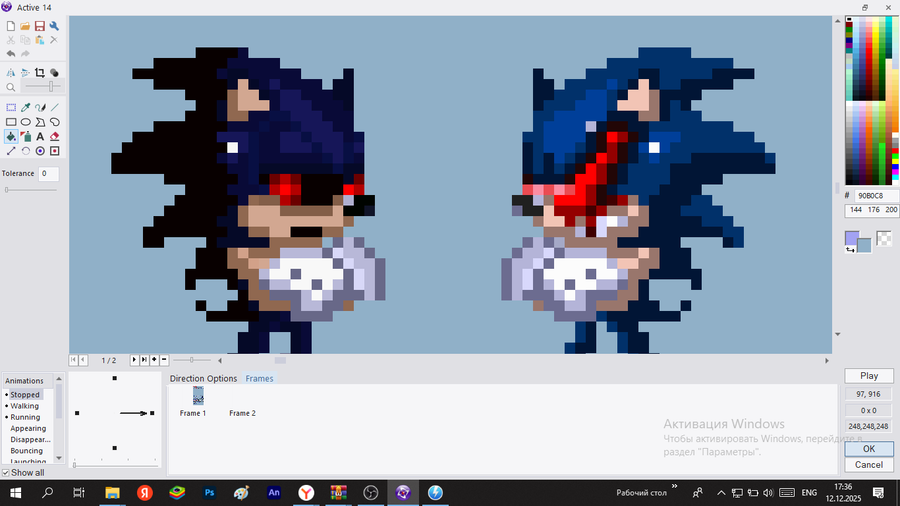The height and width of the screenshot is (506, 900).
Task: Select the Ellipse shape tool
Action: pos(25,122)
